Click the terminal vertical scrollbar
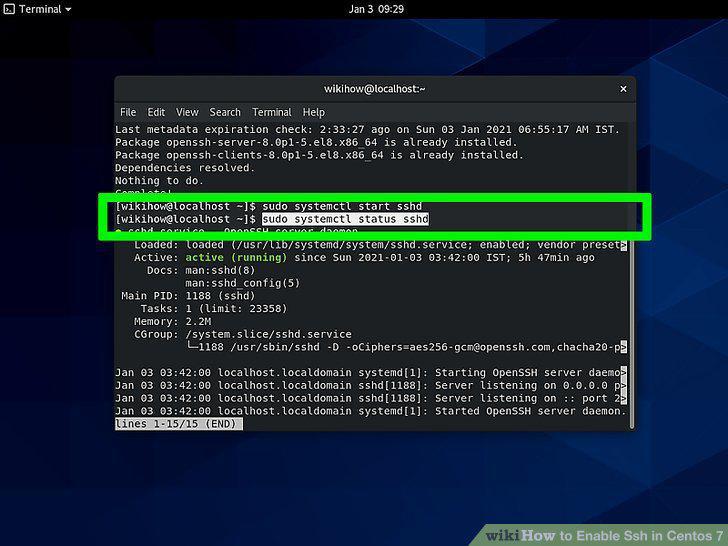 pyautogui.click(x=631, y=335)
